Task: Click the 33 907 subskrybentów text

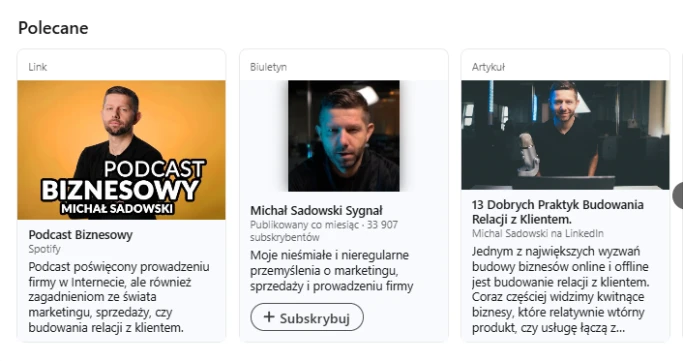Action: pyautogui.click(x=324, y=231)
